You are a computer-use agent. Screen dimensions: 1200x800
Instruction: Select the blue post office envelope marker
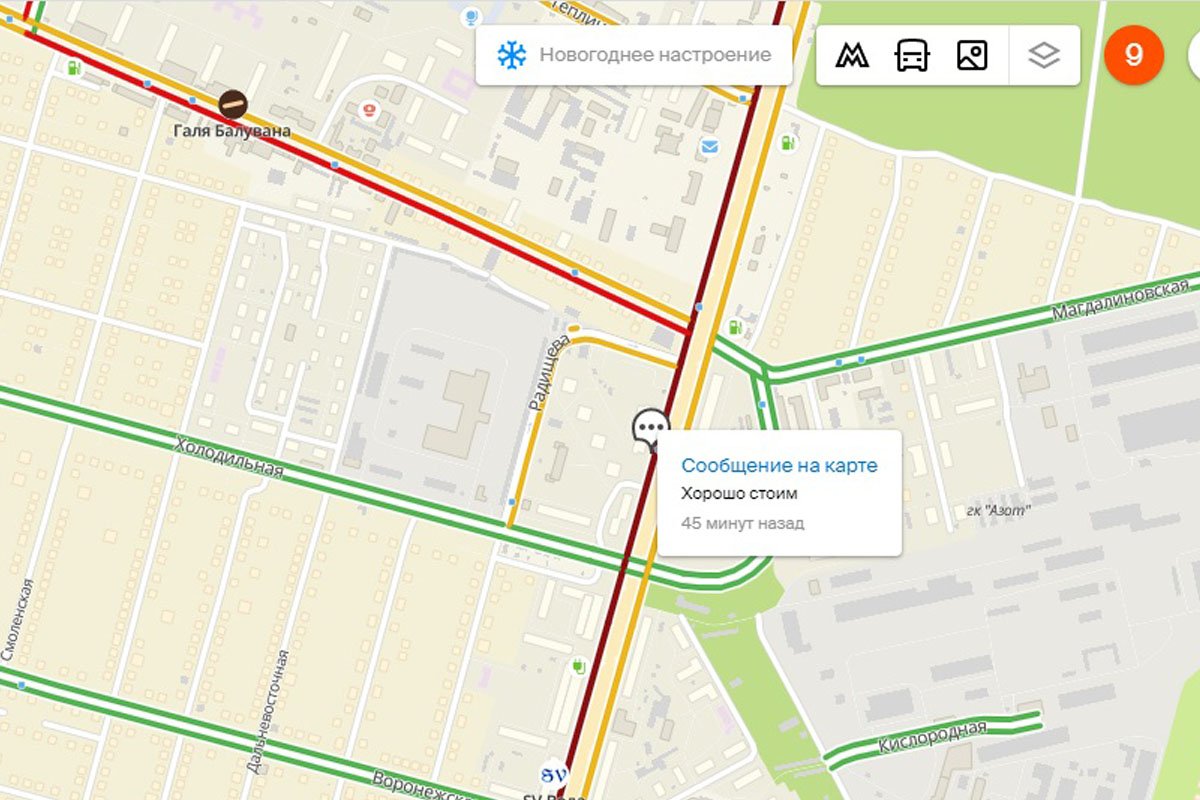[x=709, y=146]
